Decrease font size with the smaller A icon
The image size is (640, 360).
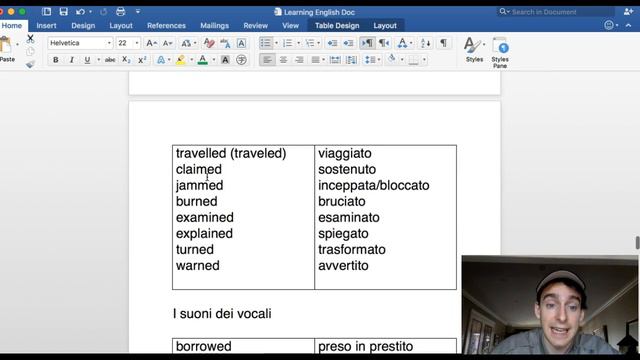167,43
